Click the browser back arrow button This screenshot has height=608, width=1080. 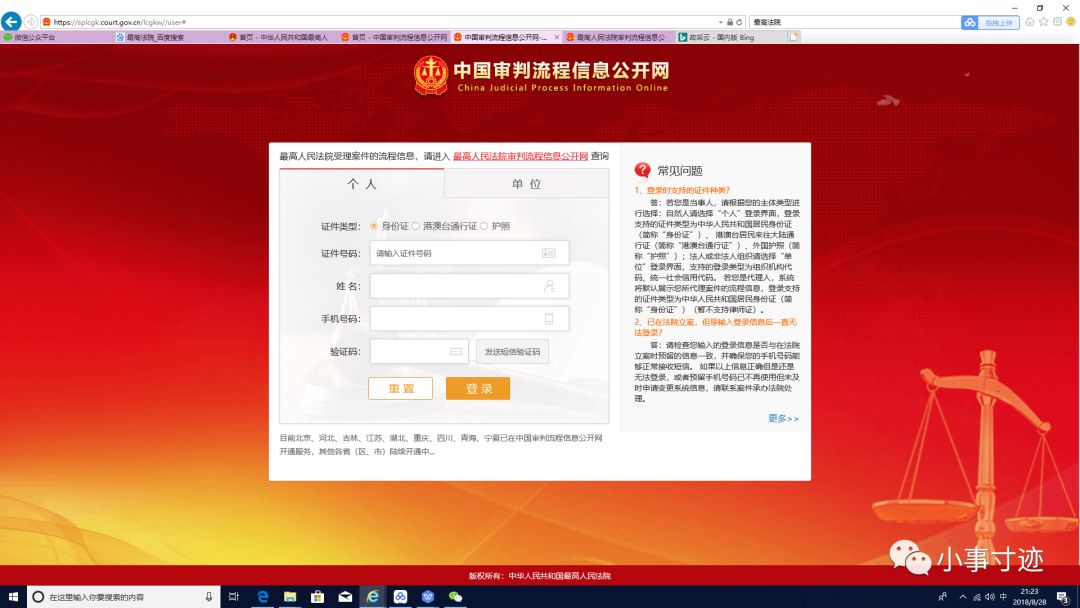click(11, 22)
